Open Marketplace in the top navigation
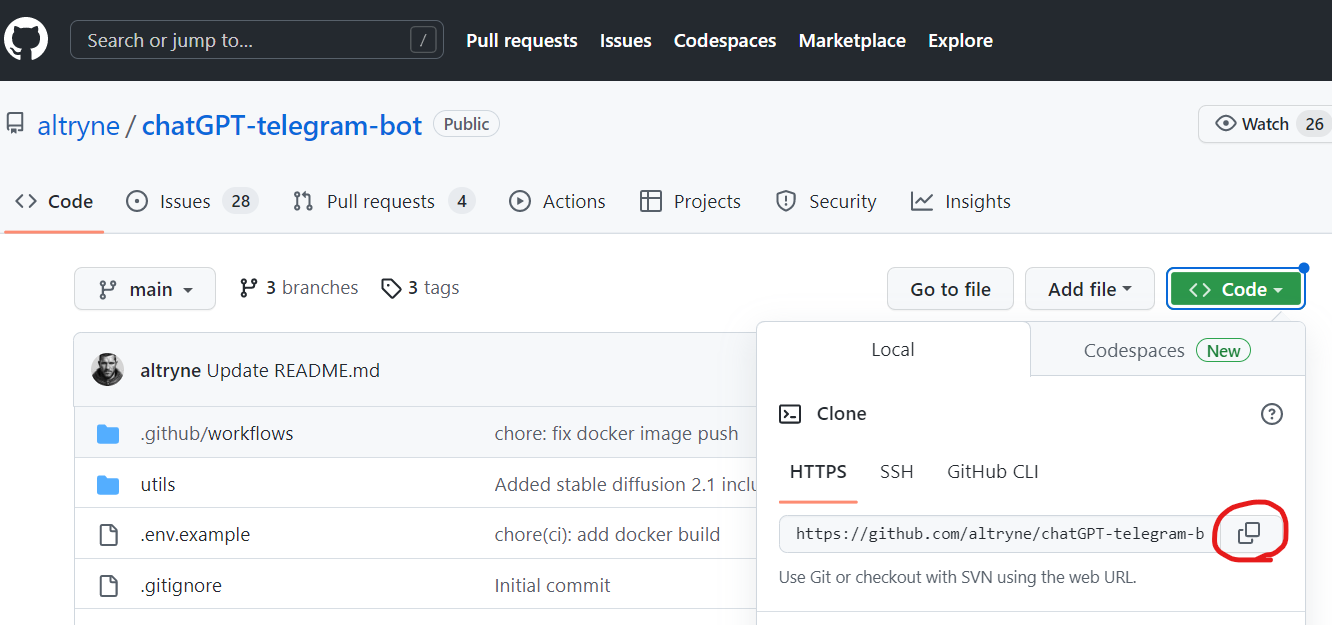This screenshot has height=625, width=1332. 851,41
